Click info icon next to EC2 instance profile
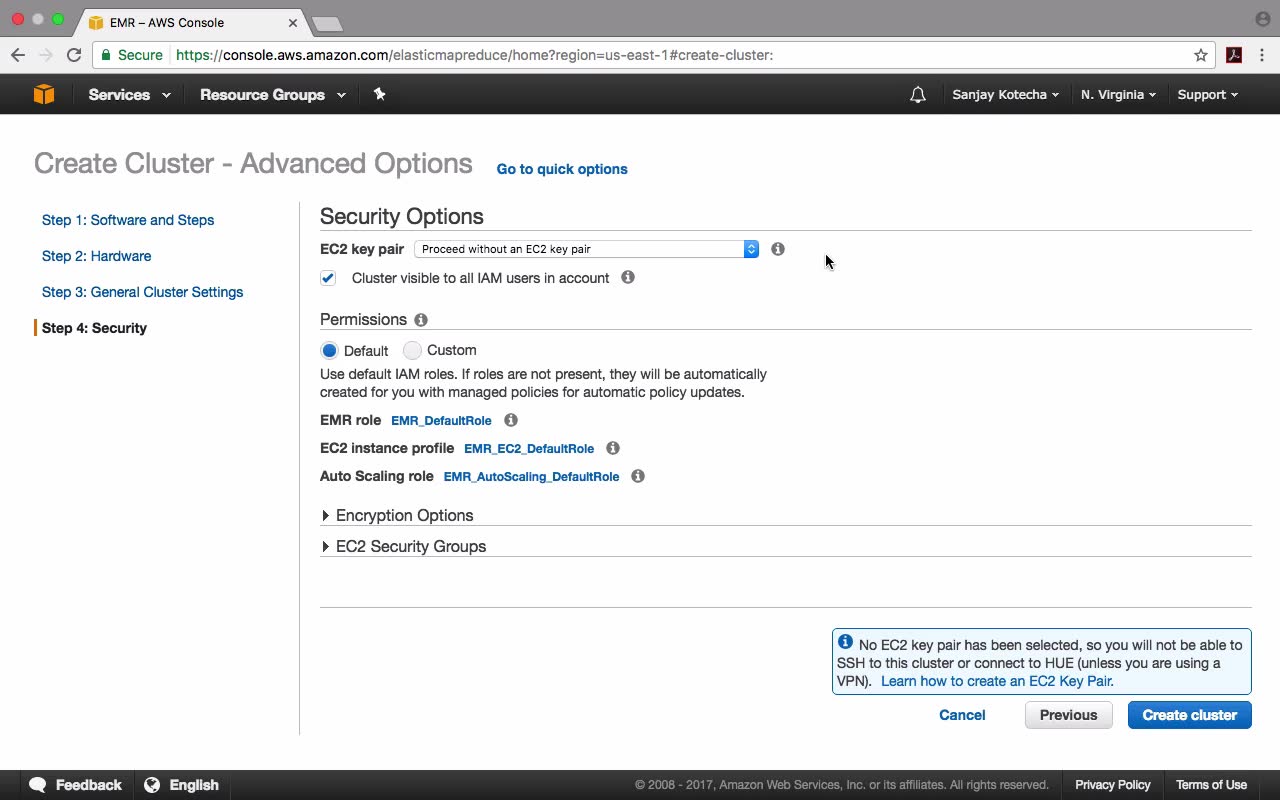 click(x=613, y=448)
